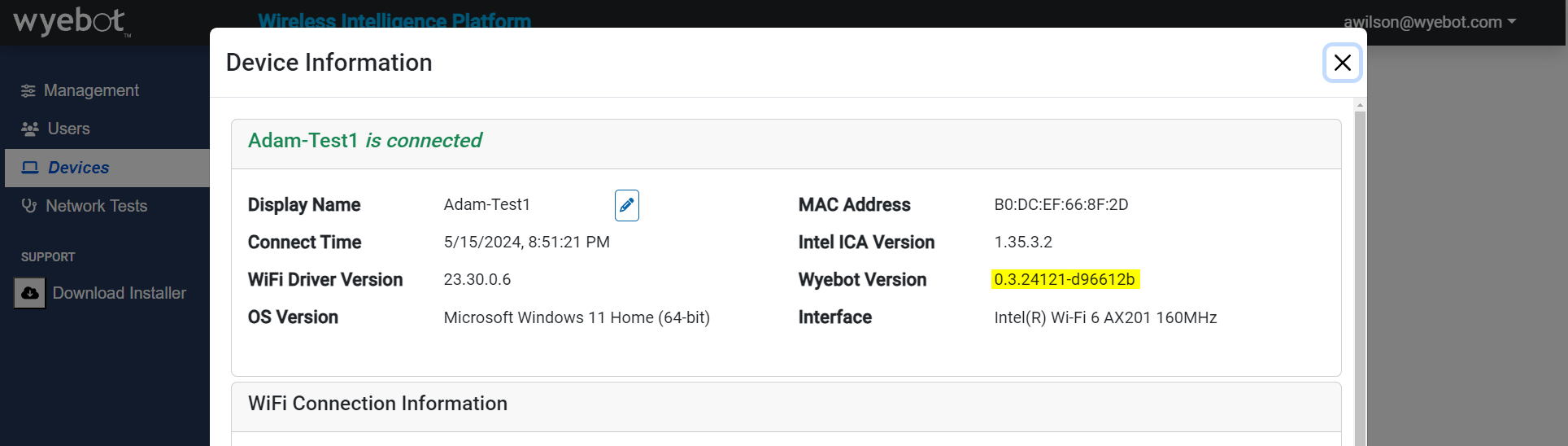Open Network Tests from the sidebar
The width and height of the screenshot is (1568, 446).
[x=96, y=206]
